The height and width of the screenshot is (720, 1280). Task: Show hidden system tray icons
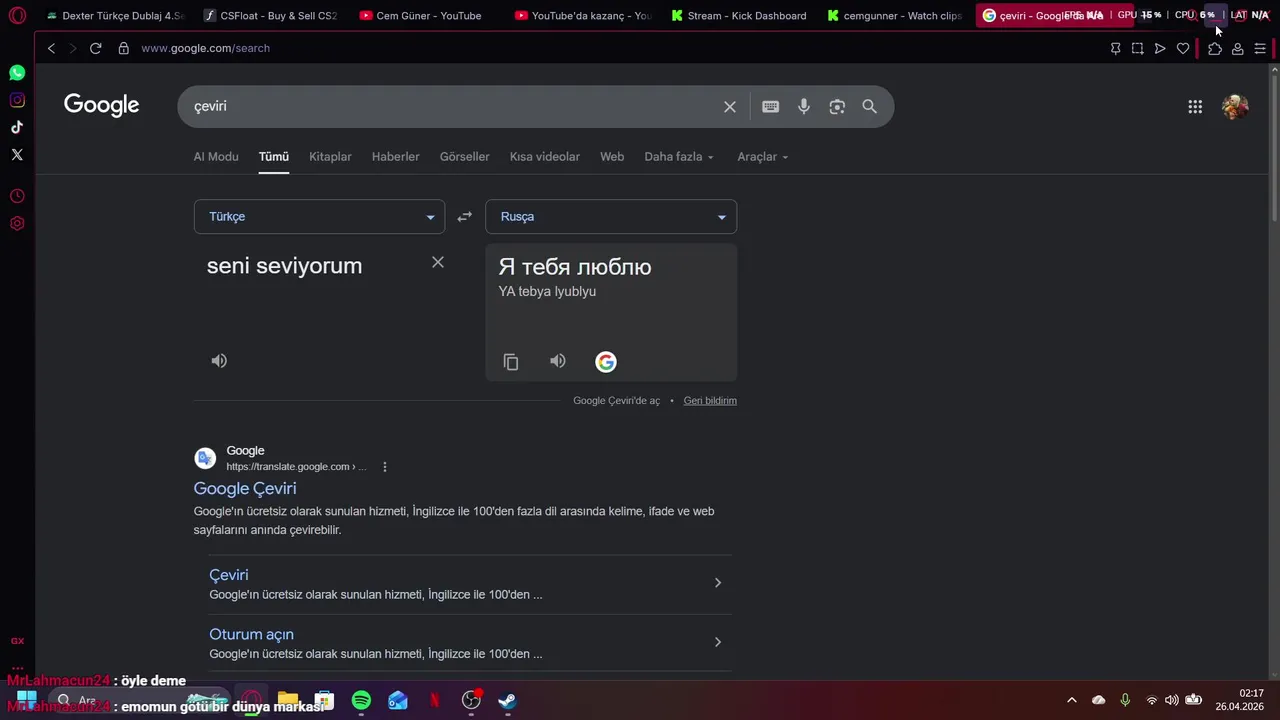coord(1072,700)
